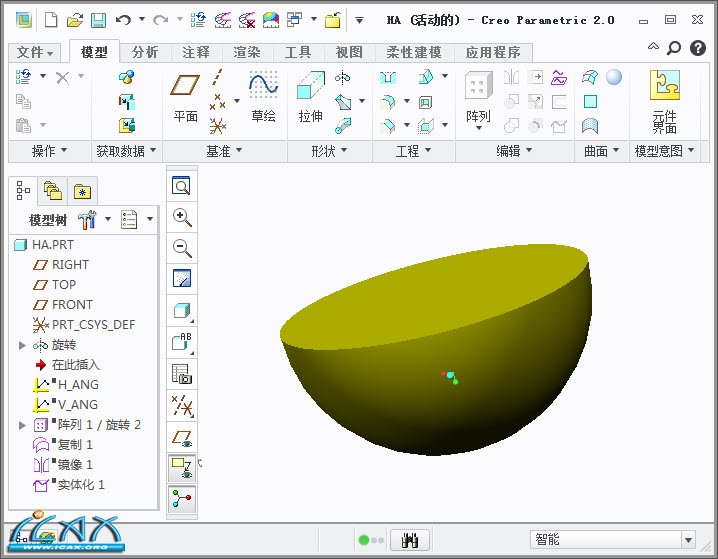Click the zoom in magnifier icon
The height and width of the screenshot is (559, 718).
click(x=182, y=217)
